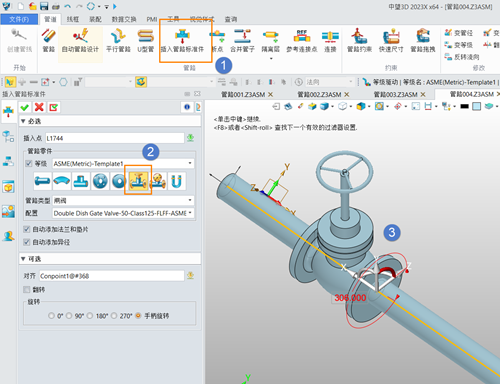The width and height of the screenshot is (500, 384).
Task: Switch to the 线框 ribbon tab
Action: [72, 19]
